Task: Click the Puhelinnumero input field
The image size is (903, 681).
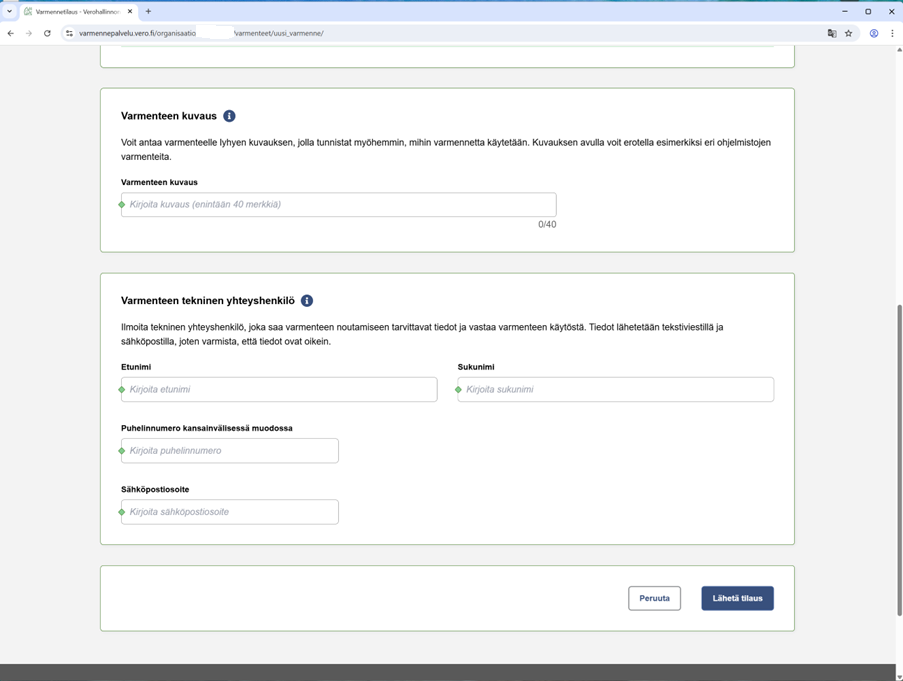Action: [230, 451]
